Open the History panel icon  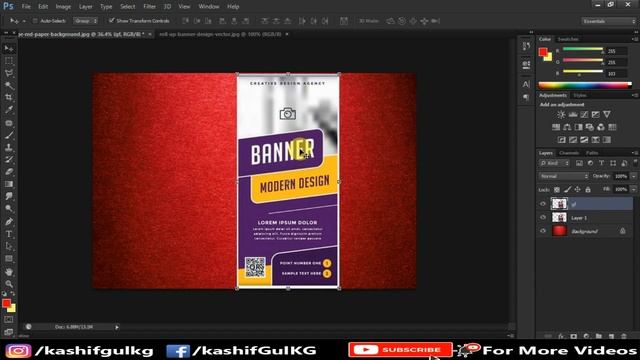coord(526,46)
